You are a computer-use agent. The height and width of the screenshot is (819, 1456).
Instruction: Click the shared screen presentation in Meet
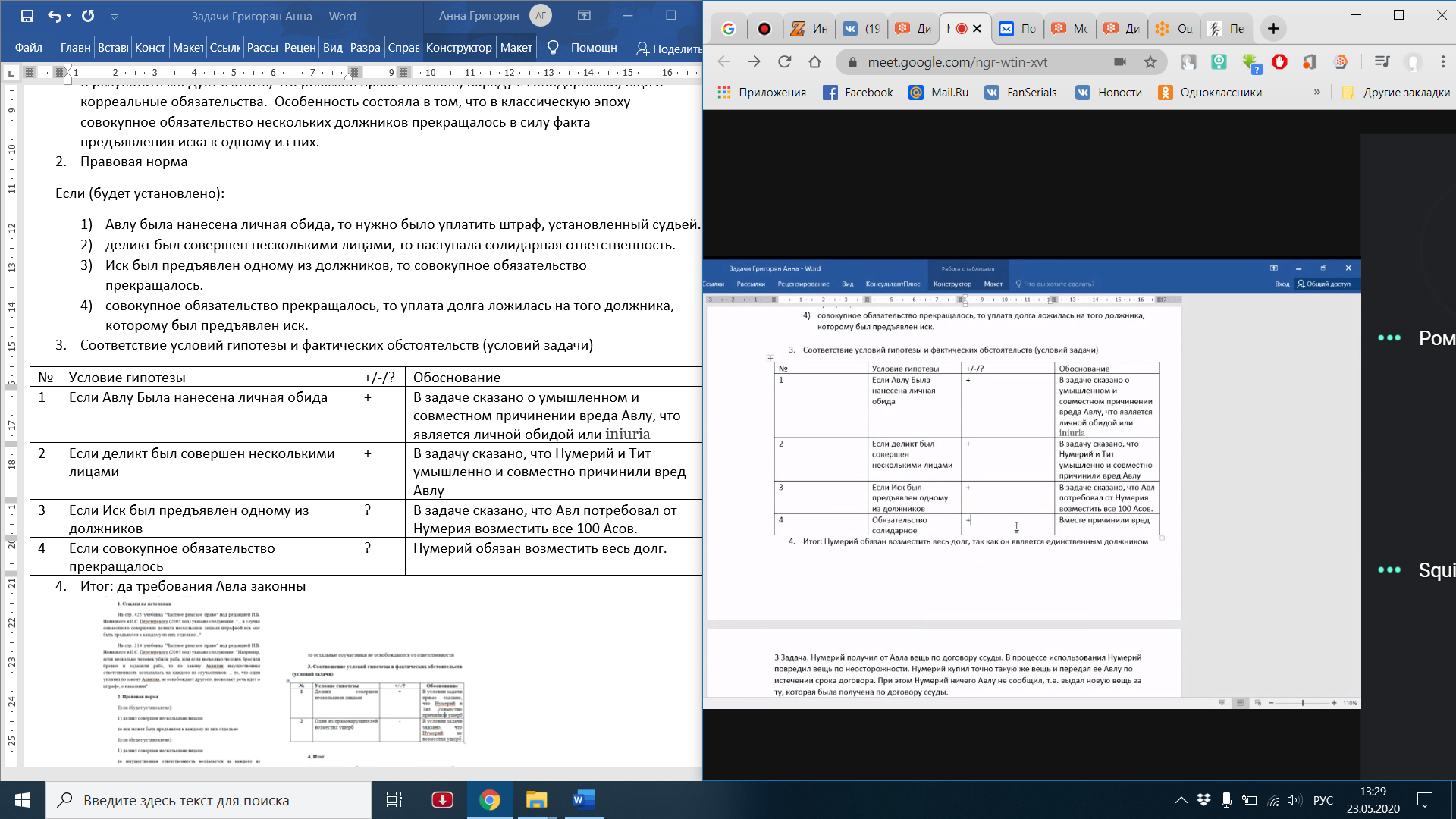click(1031, 484)
